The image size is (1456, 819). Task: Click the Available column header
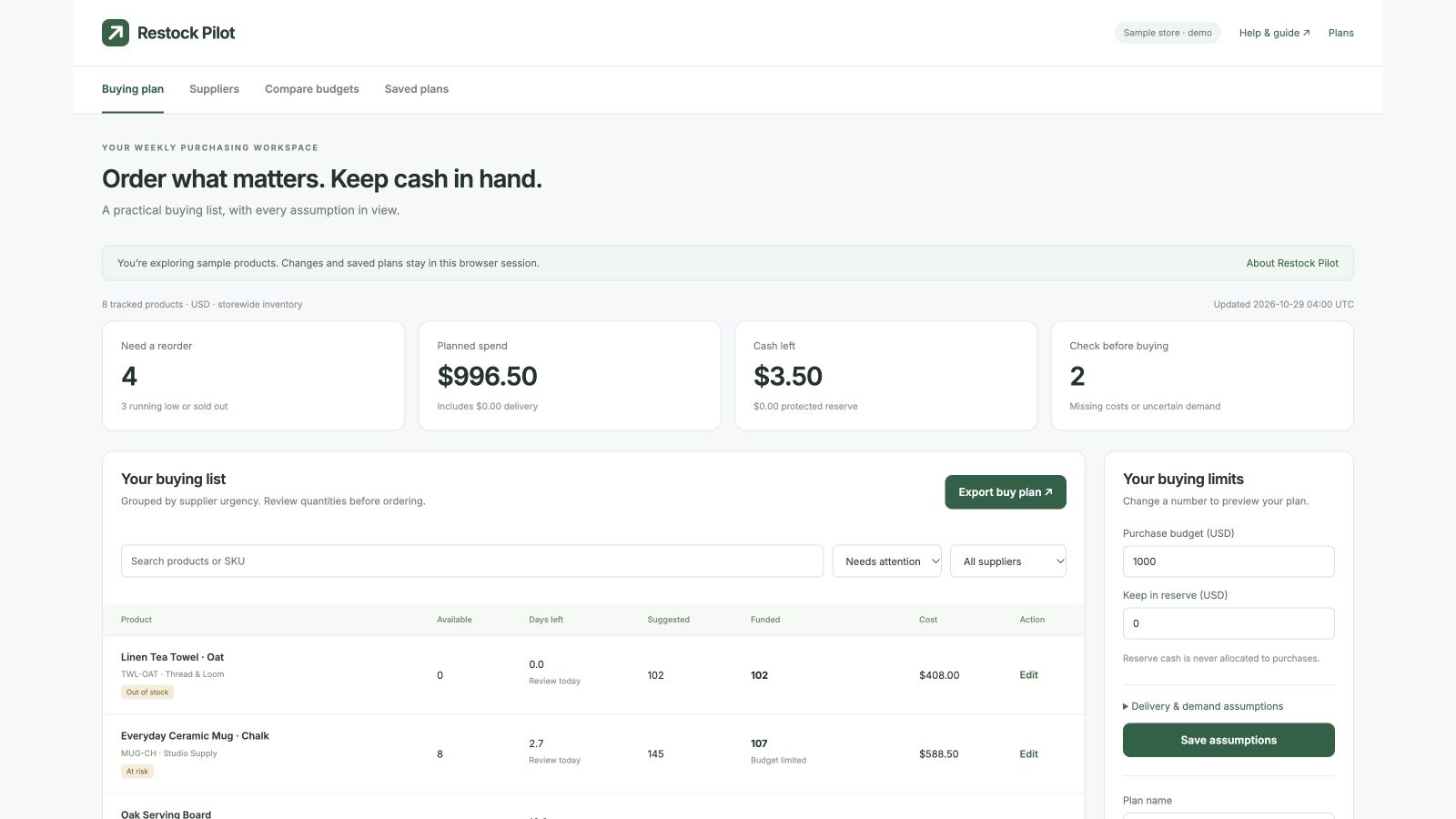pyautogui.click(x=454, y=620)
